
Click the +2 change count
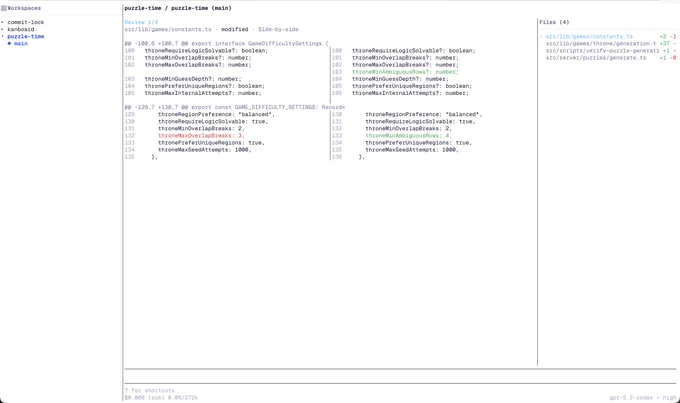coord(663,36)
